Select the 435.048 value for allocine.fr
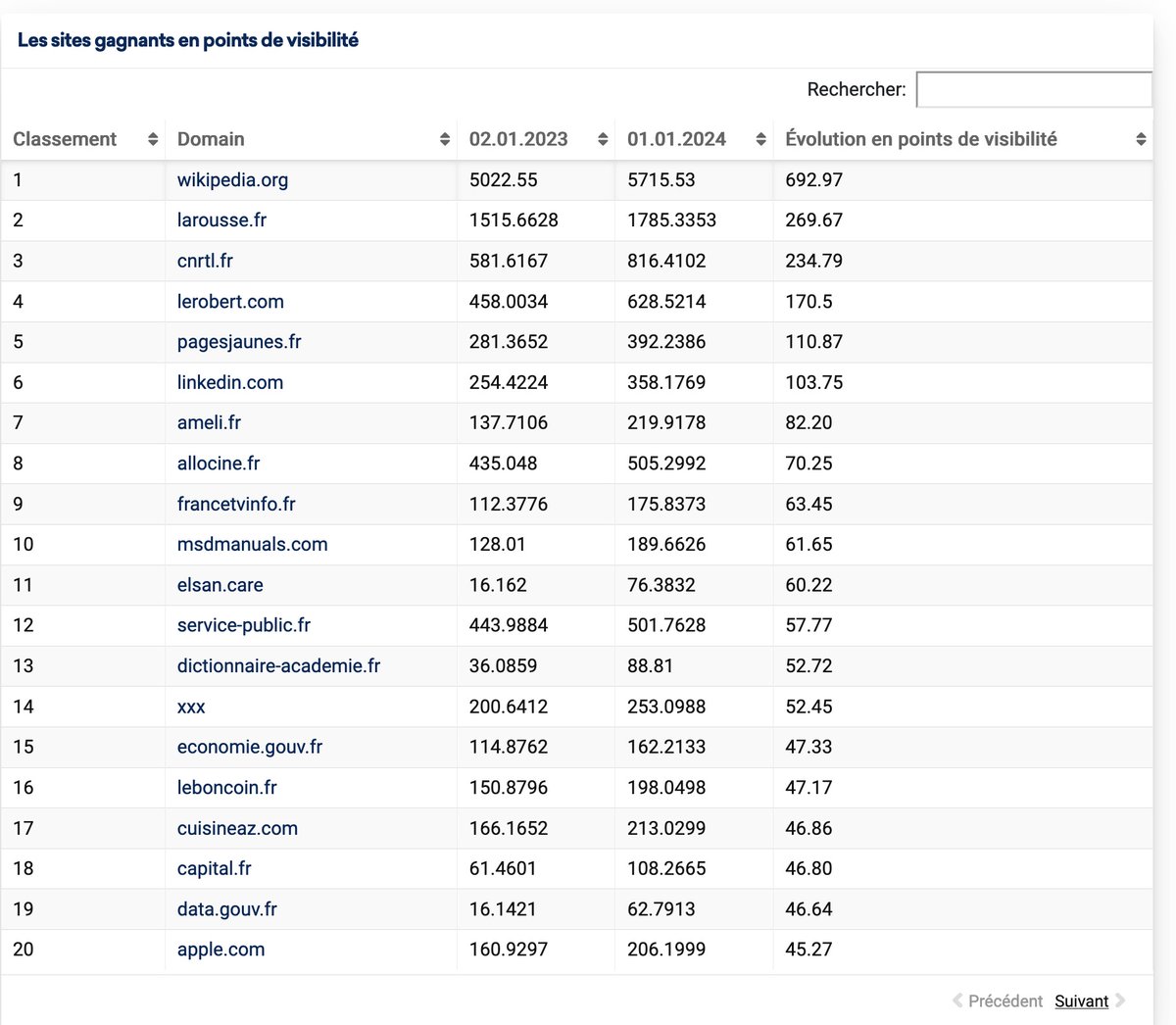The image size is (1176, 1025). click(503, 464)
